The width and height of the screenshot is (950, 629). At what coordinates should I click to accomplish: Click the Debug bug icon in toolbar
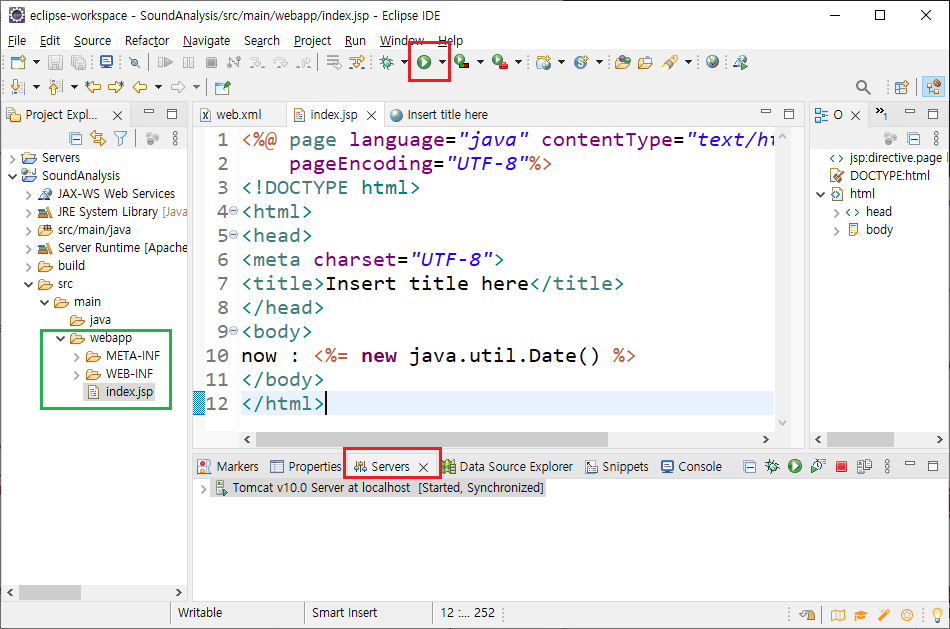pos(386,62)
